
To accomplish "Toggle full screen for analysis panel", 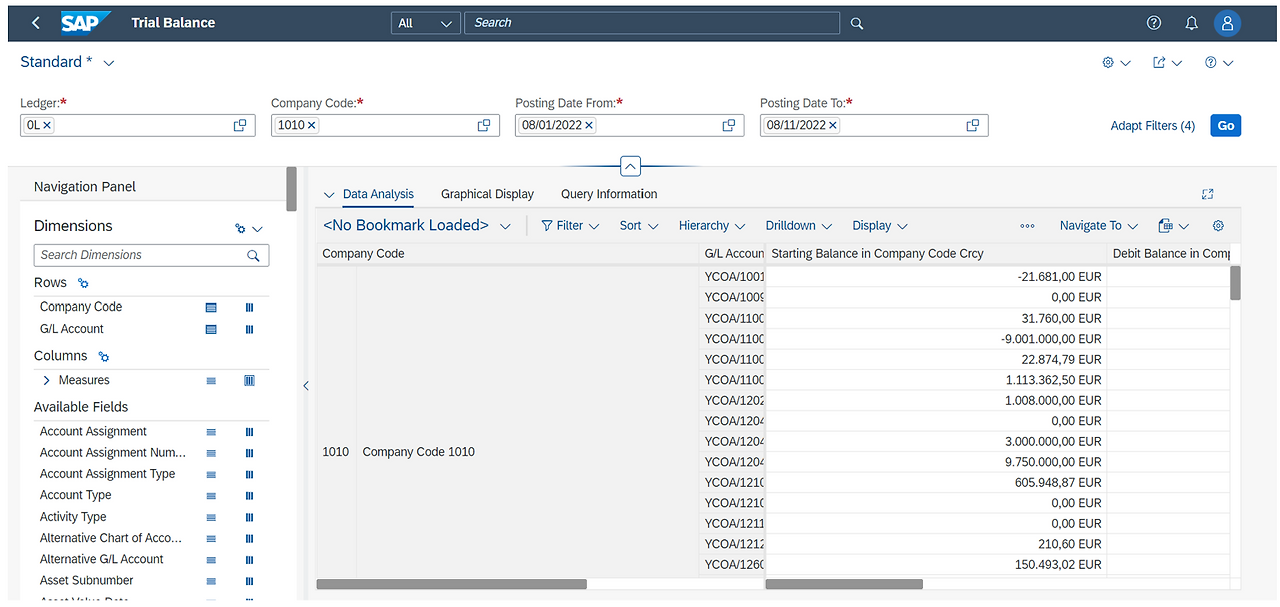I will tap(1207, 194).
